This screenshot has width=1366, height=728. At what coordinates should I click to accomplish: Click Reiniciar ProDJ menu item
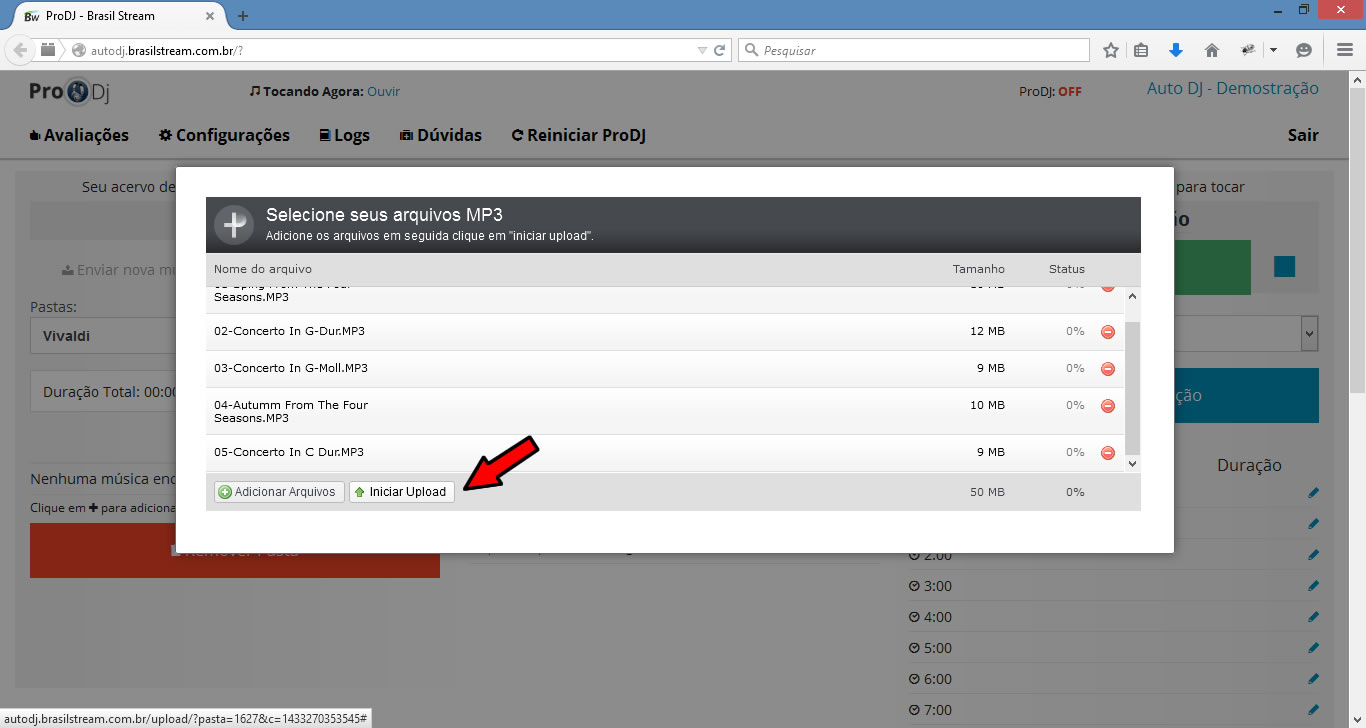click(x=579, y=135)
